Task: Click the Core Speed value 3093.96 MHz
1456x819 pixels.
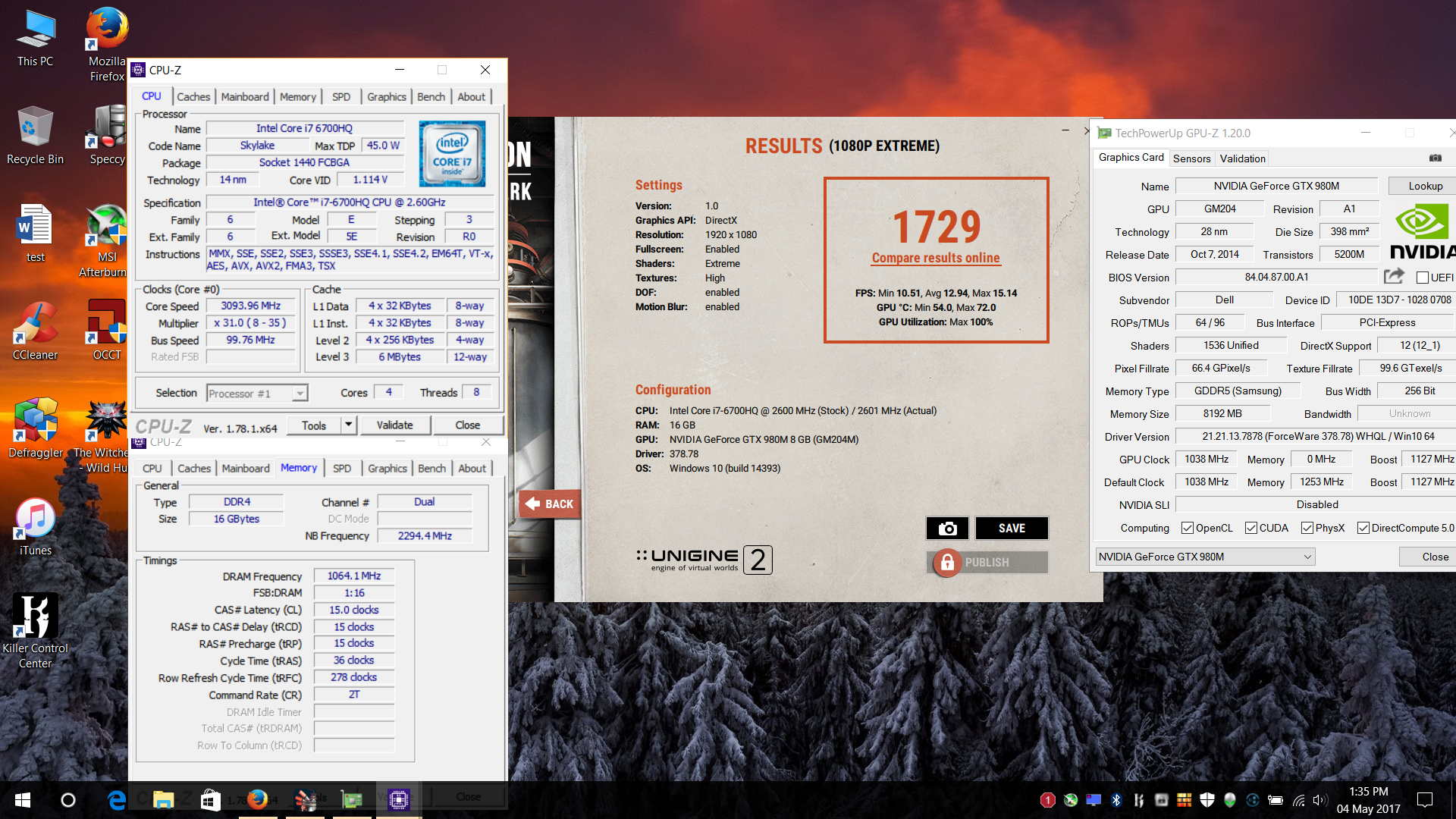Action: [x=251, y=306]
